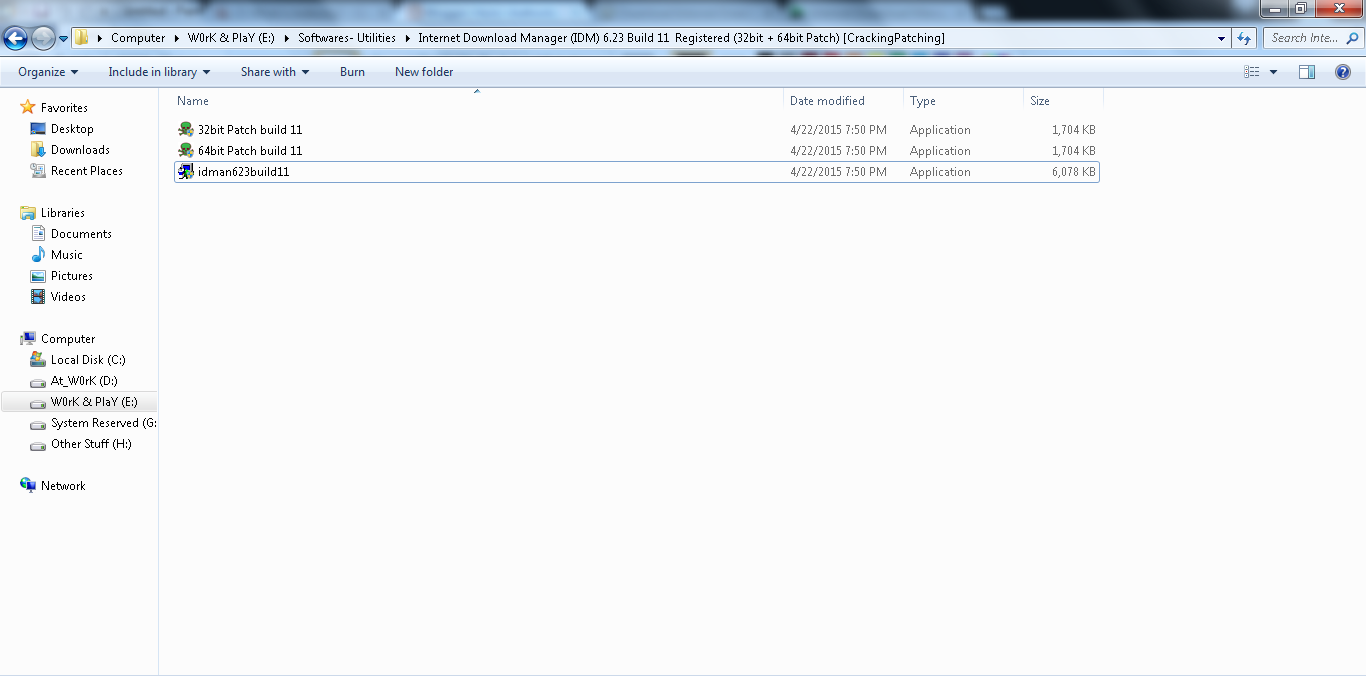The image size is (1366, 676).
Task: Select the 64bit Patch build 11 icon
Action: point(186,151)
